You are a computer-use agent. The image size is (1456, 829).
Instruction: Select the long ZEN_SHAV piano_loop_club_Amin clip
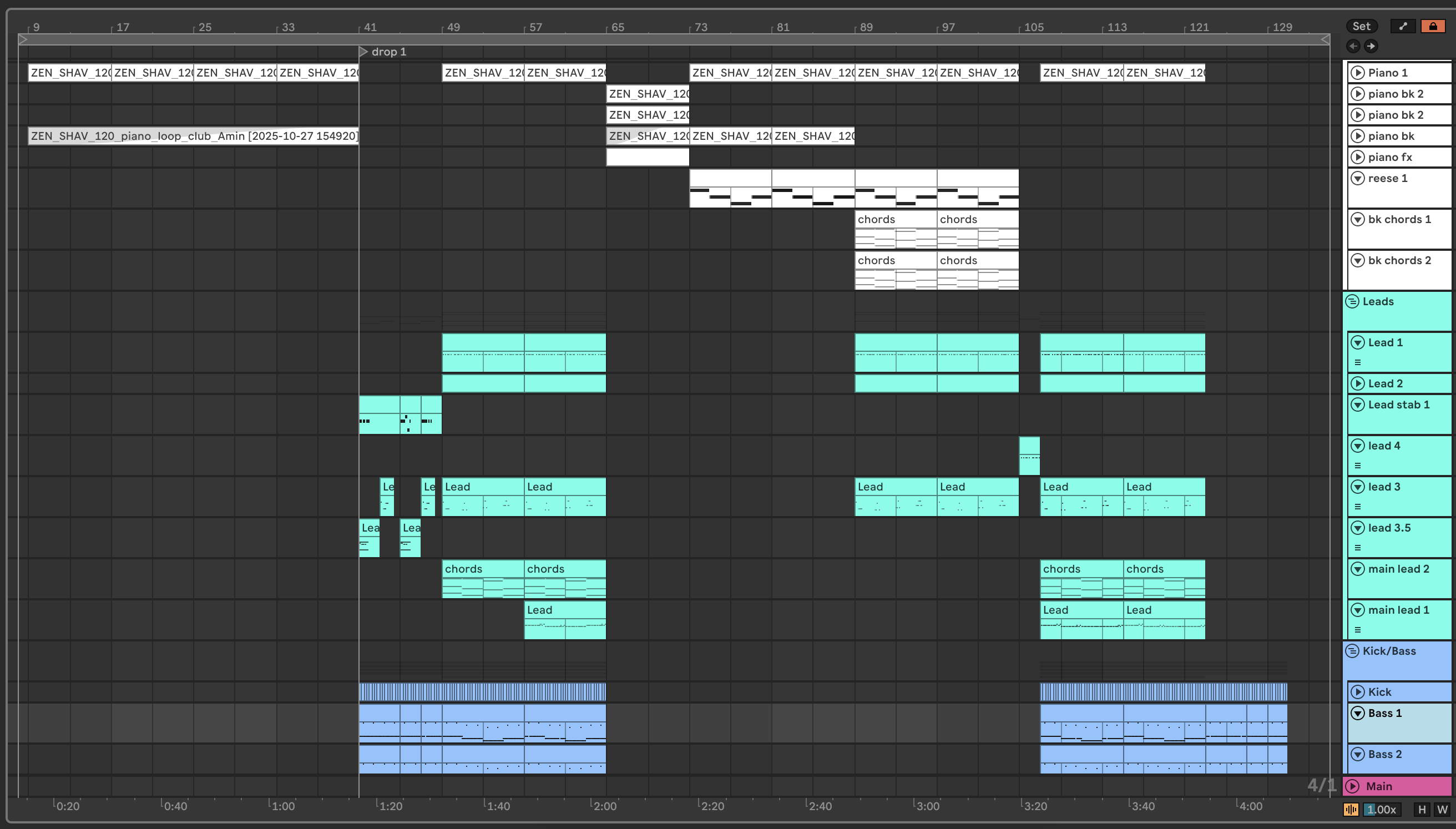coord(194,136)
